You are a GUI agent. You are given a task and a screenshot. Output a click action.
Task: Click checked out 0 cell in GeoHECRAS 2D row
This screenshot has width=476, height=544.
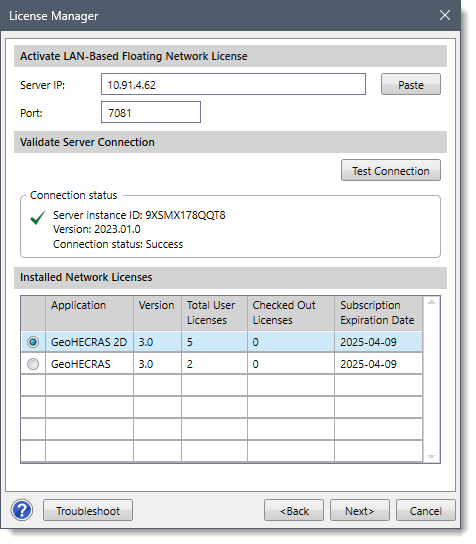(x=291, y=342)
